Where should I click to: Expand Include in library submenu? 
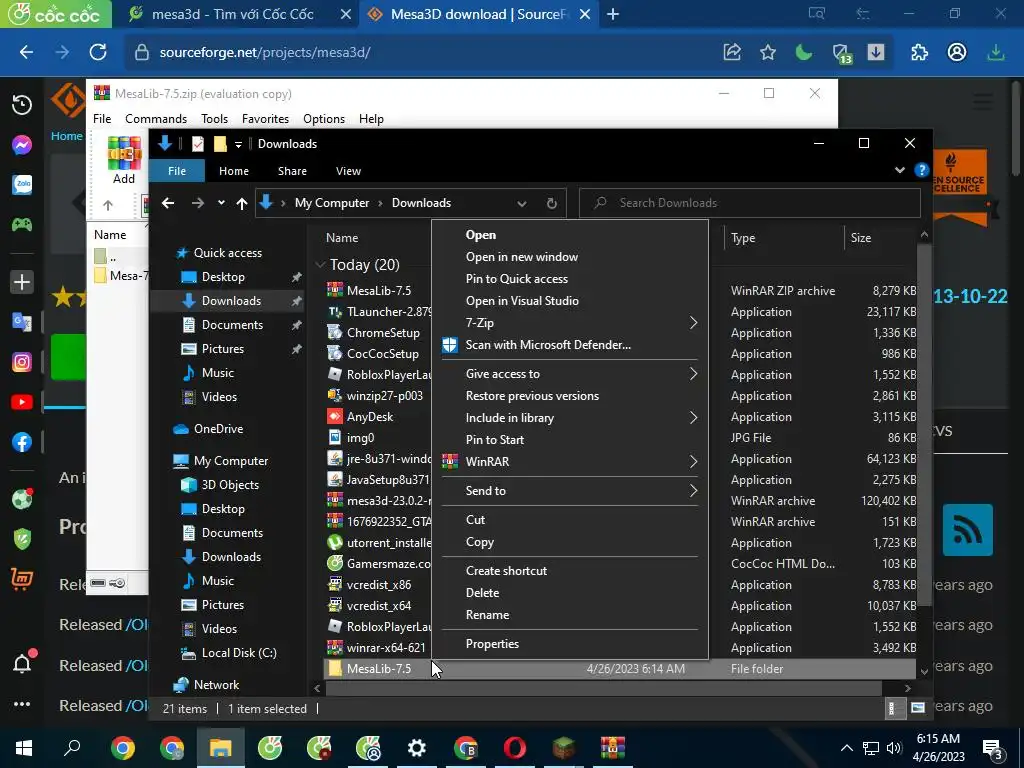(x=569, y=418)
